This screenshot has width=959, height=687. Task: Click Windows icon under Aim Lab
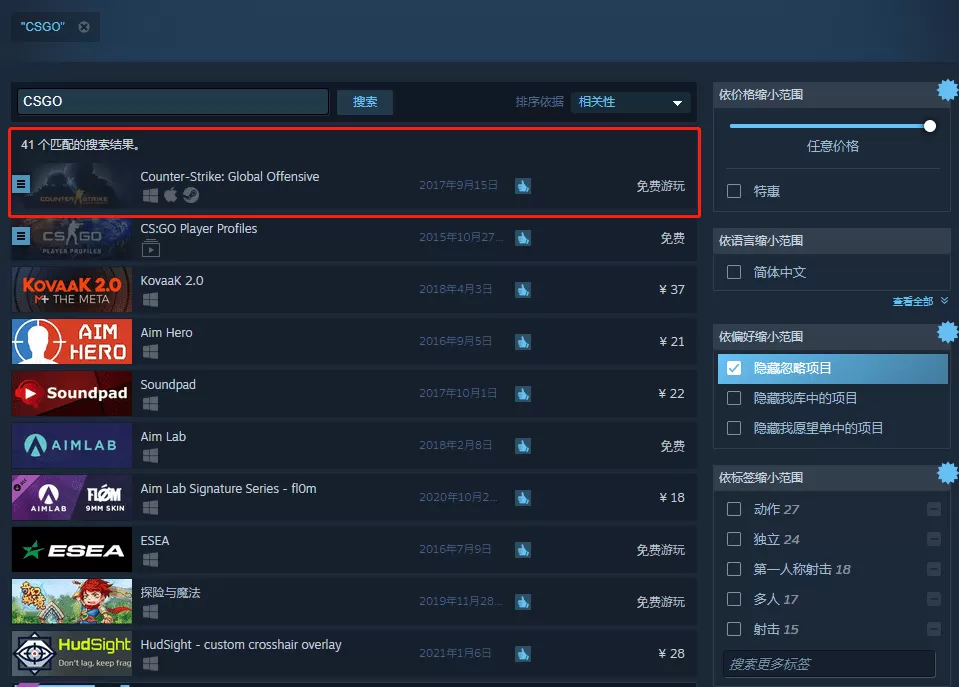pos(150,456)
